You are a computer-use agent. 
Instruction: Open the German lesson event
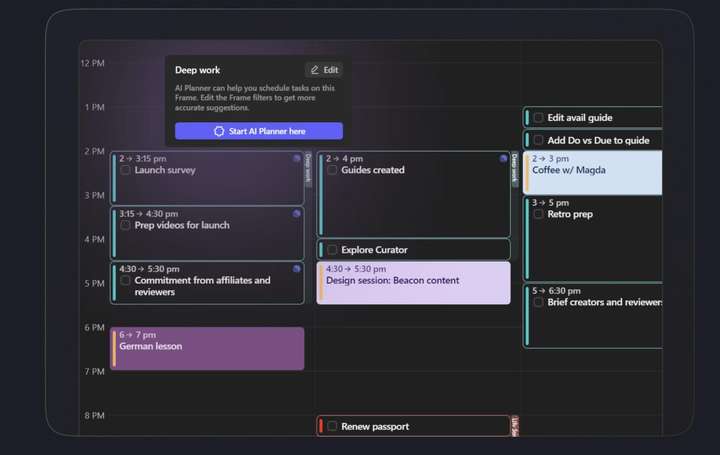point(207,348)
